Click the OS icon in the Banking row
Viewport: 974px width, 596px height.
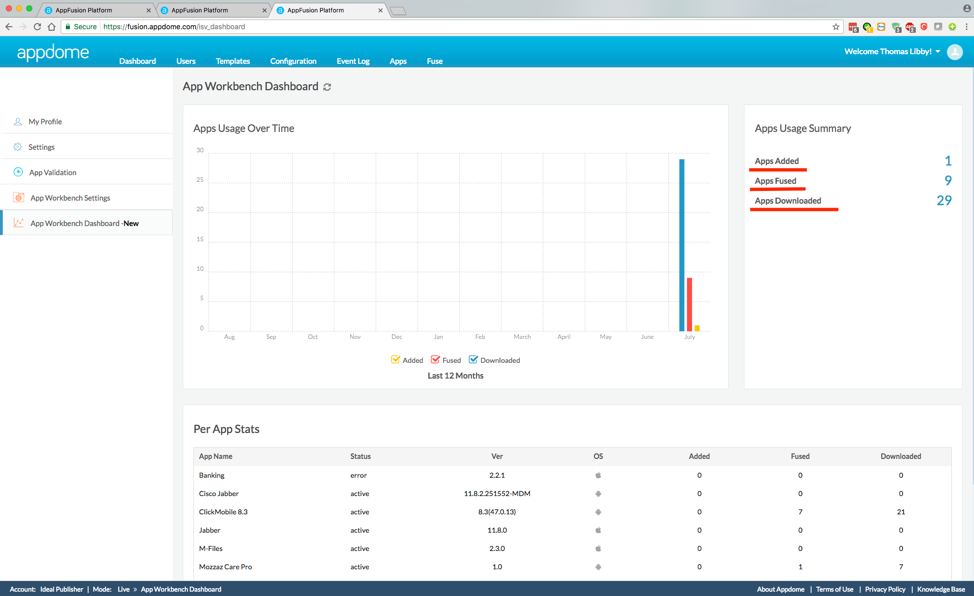click(x=598, y=475)
